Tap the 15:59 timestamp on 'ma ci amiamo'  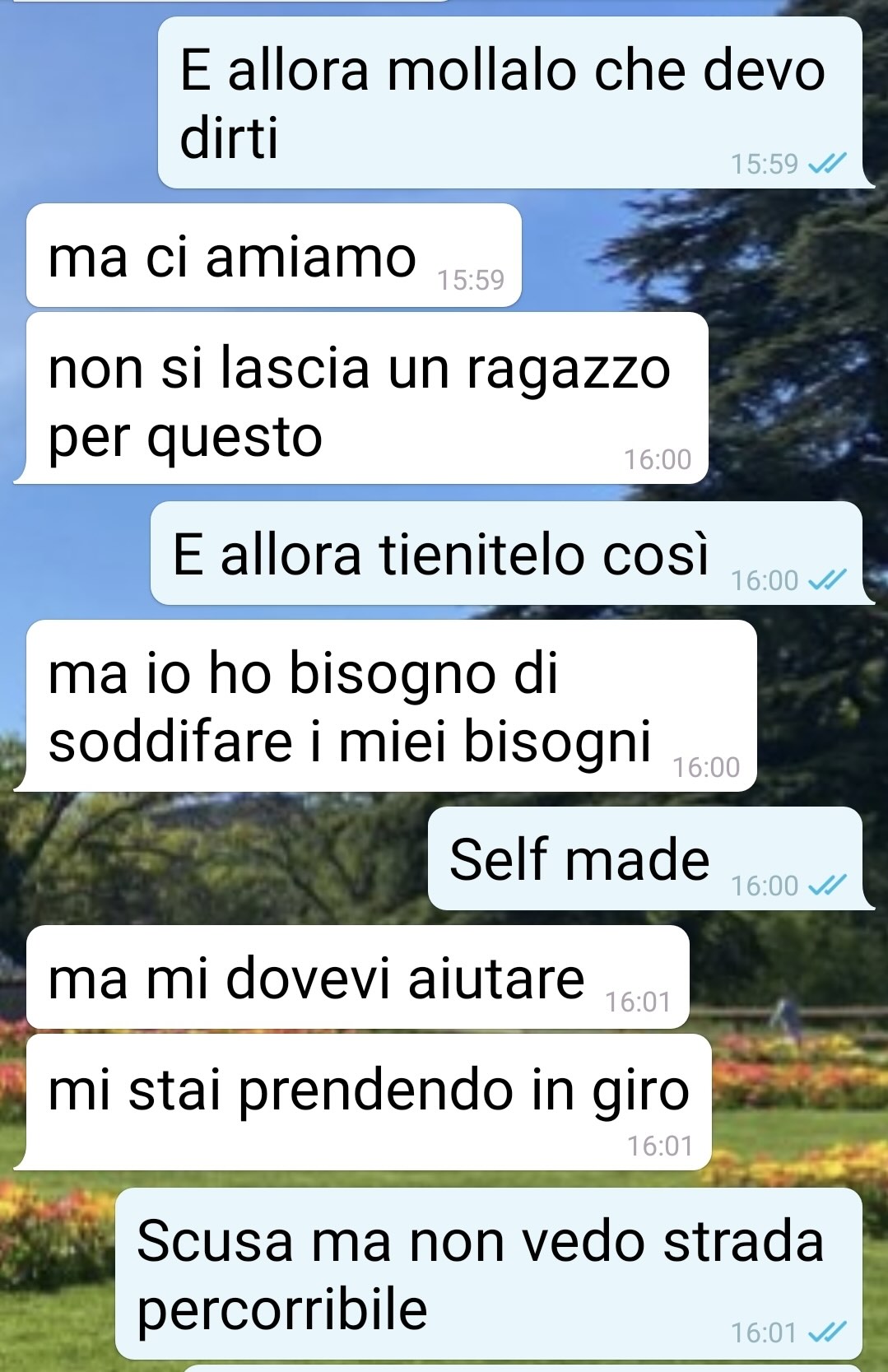coord(471,281)
